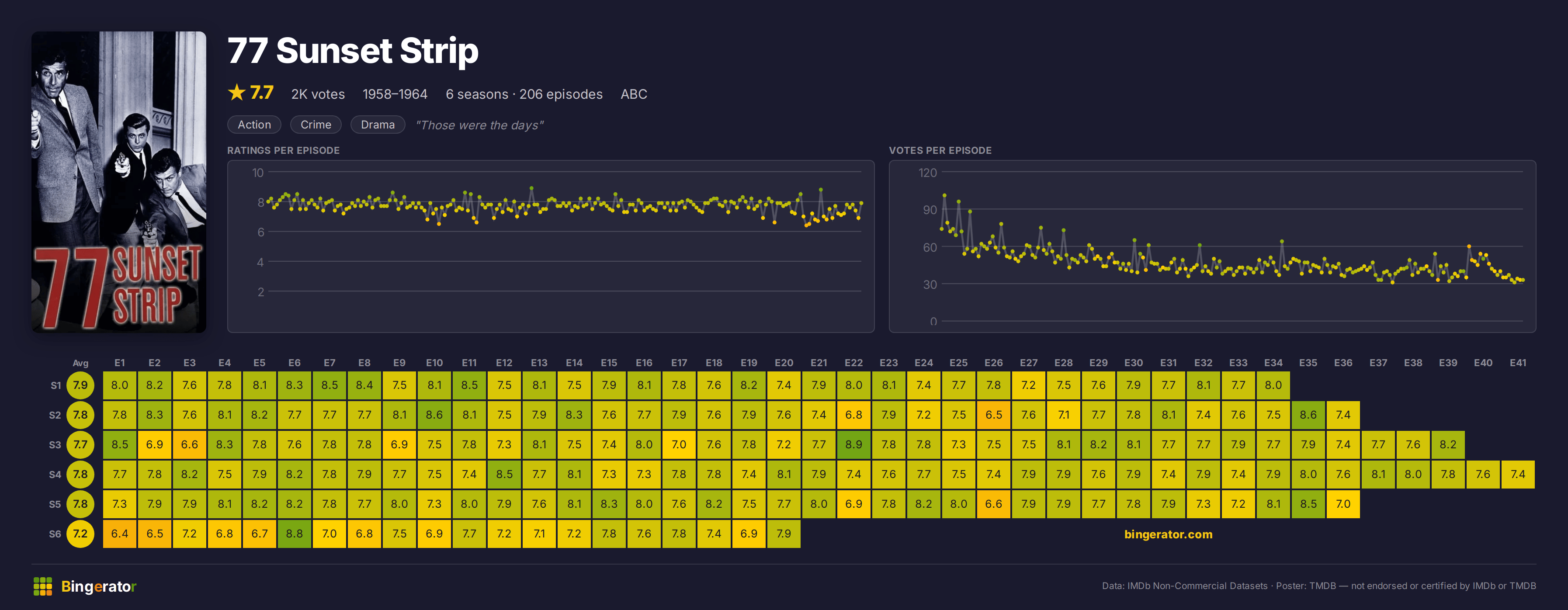Visit the bingerator.com link
The image size is (1568, 610).
coord(1168,534)
